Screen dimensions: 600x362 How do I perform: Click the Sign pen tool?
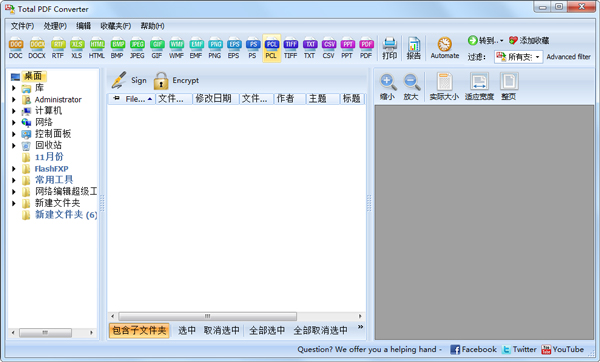pyautogui.click(x=129, y=80)
